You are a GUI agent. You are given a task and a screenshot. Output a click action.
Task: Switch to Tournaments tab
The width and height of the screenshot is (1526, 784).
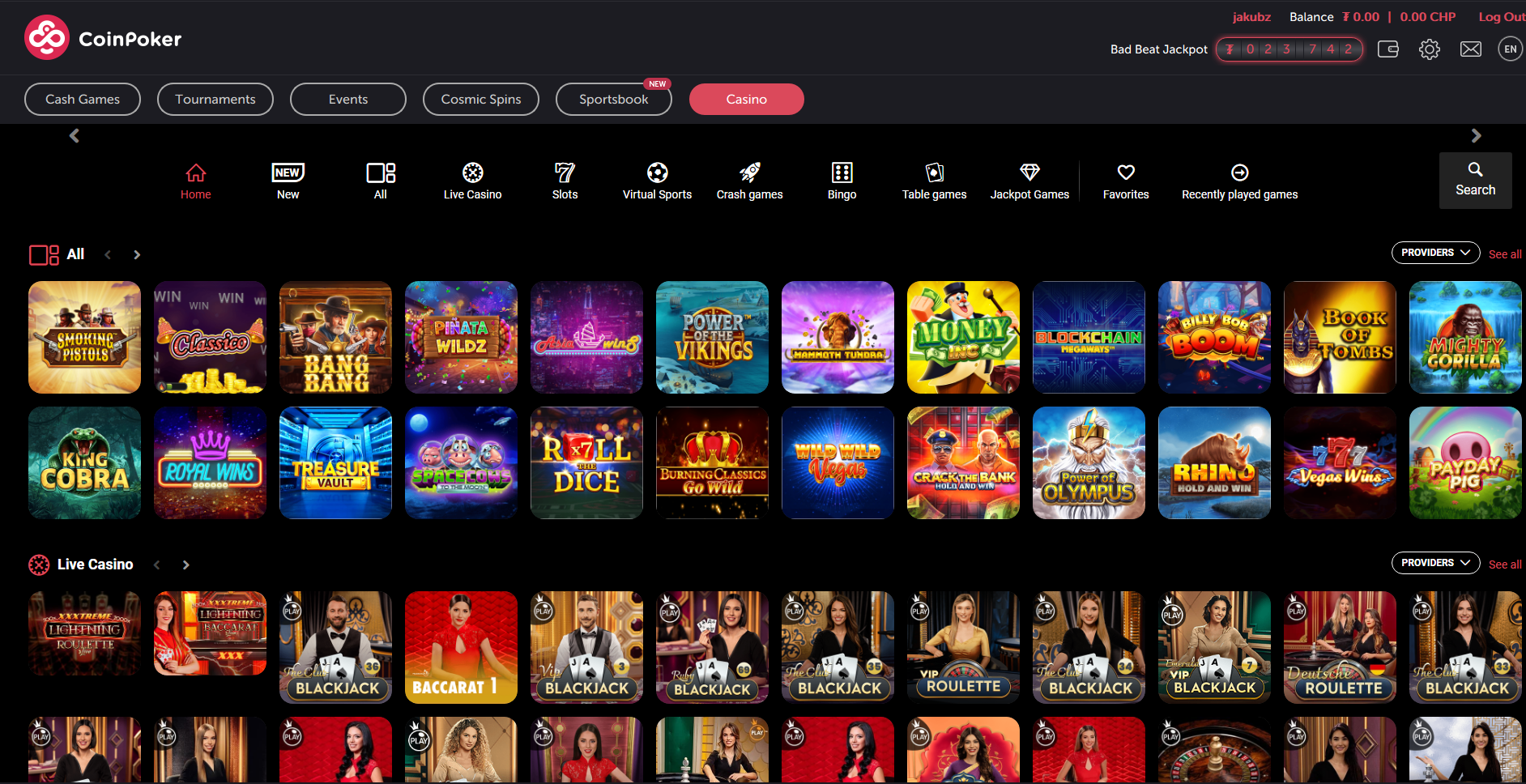click(x=215, y=100)
